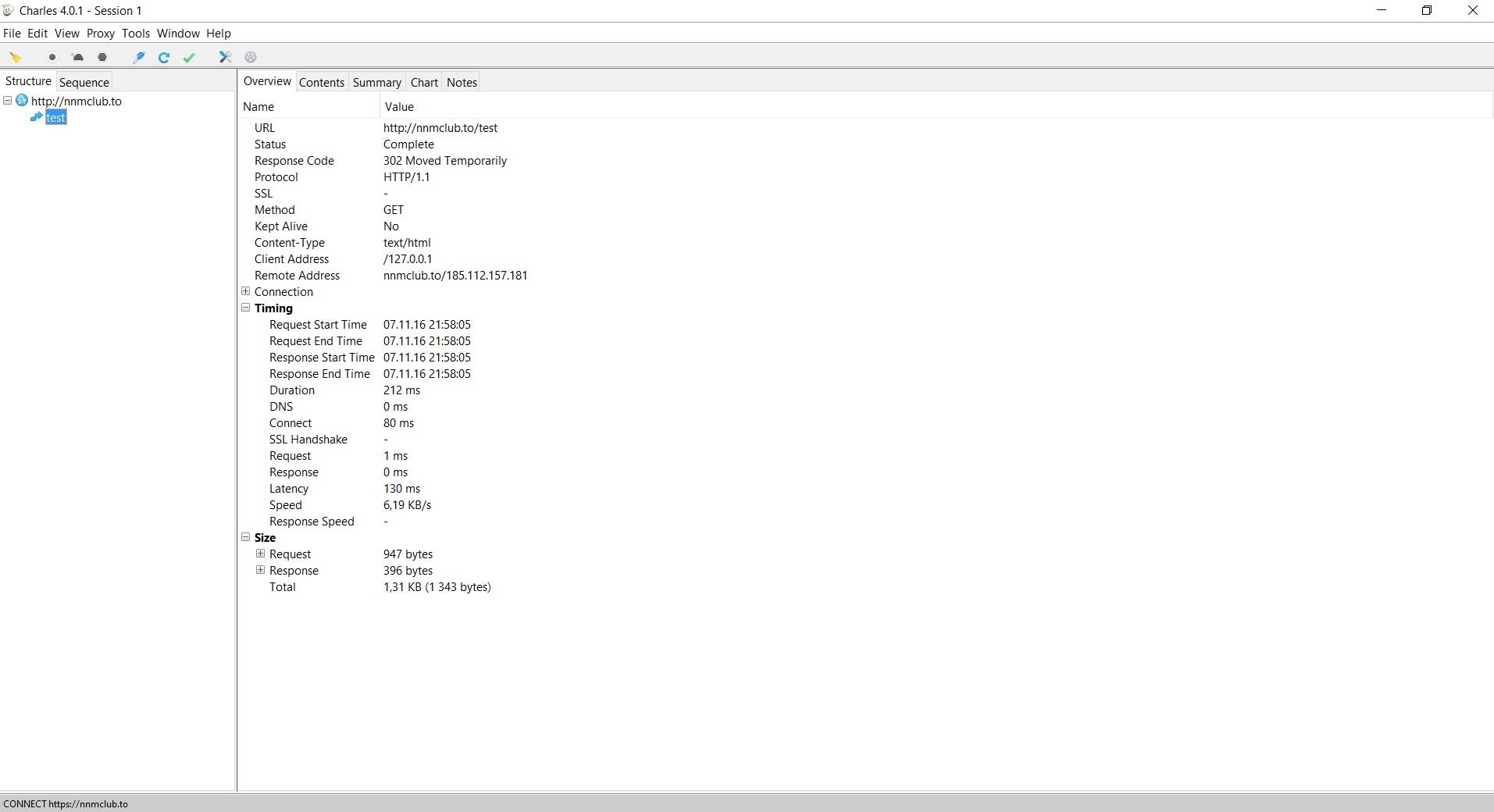Image resolution: width=1494 pixels, height=812 pixels.
Task: Restore down the Charles window
Action: 1426,10
